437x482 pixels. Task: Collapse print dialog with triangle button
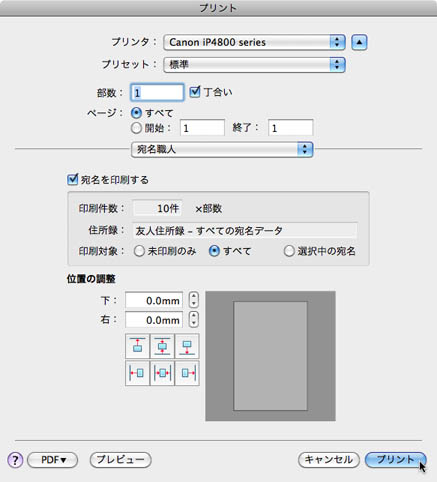359,42
